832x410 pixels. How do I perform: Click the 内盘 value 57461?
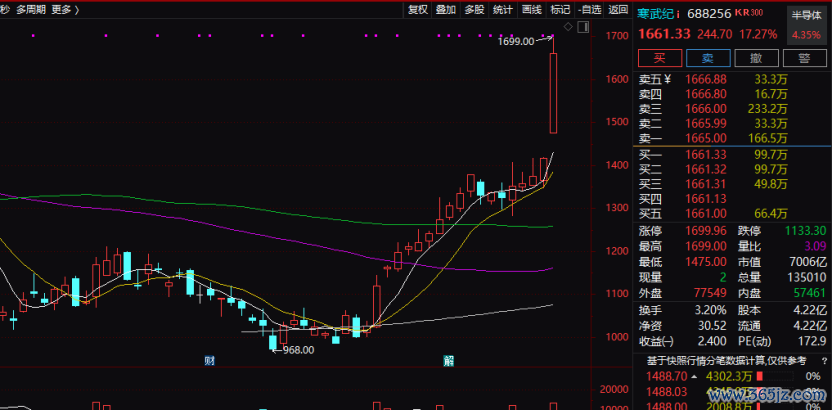coord(810,292)
